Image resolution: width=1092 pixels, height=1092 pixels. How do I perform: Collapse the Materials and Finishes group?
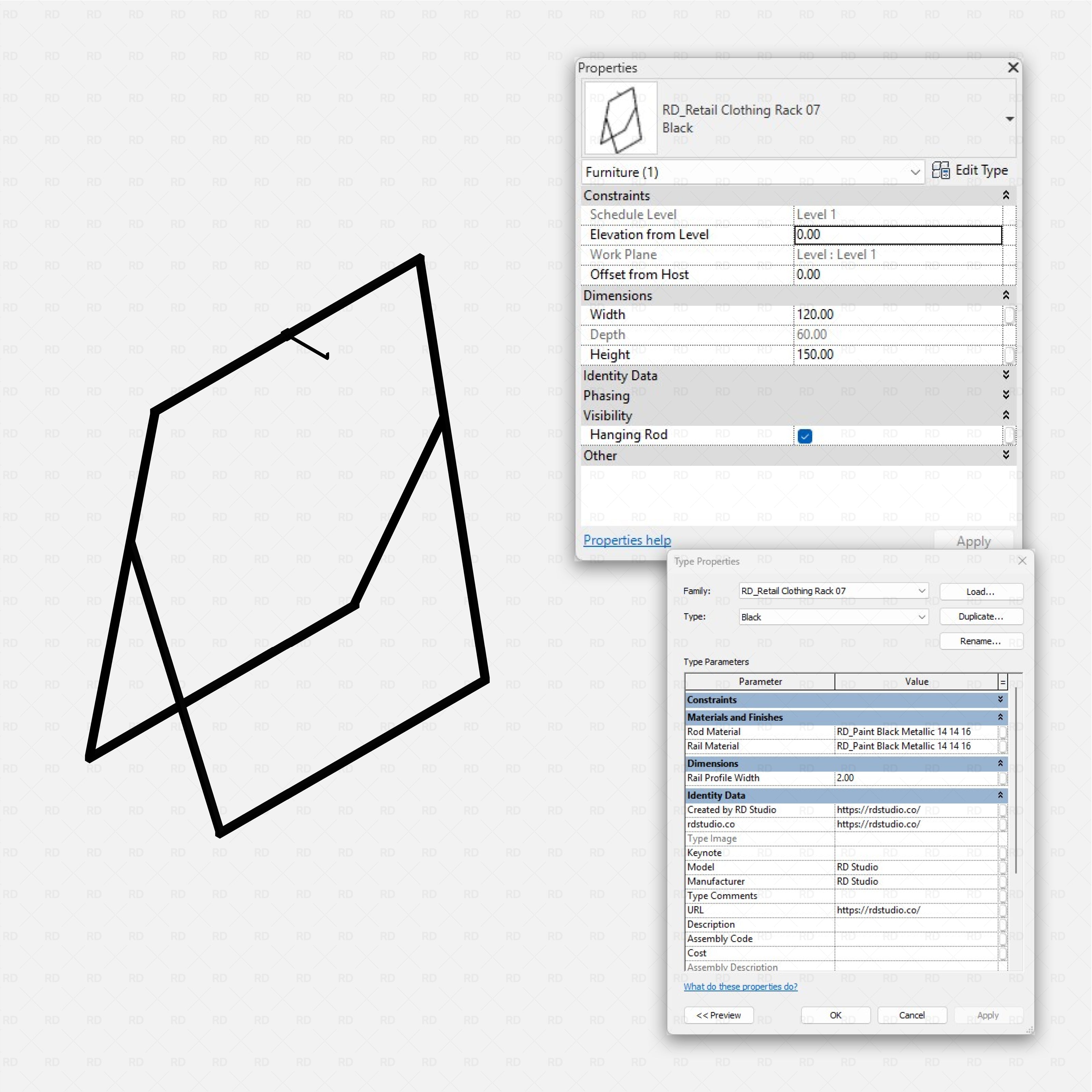(x=1001, y=717)
